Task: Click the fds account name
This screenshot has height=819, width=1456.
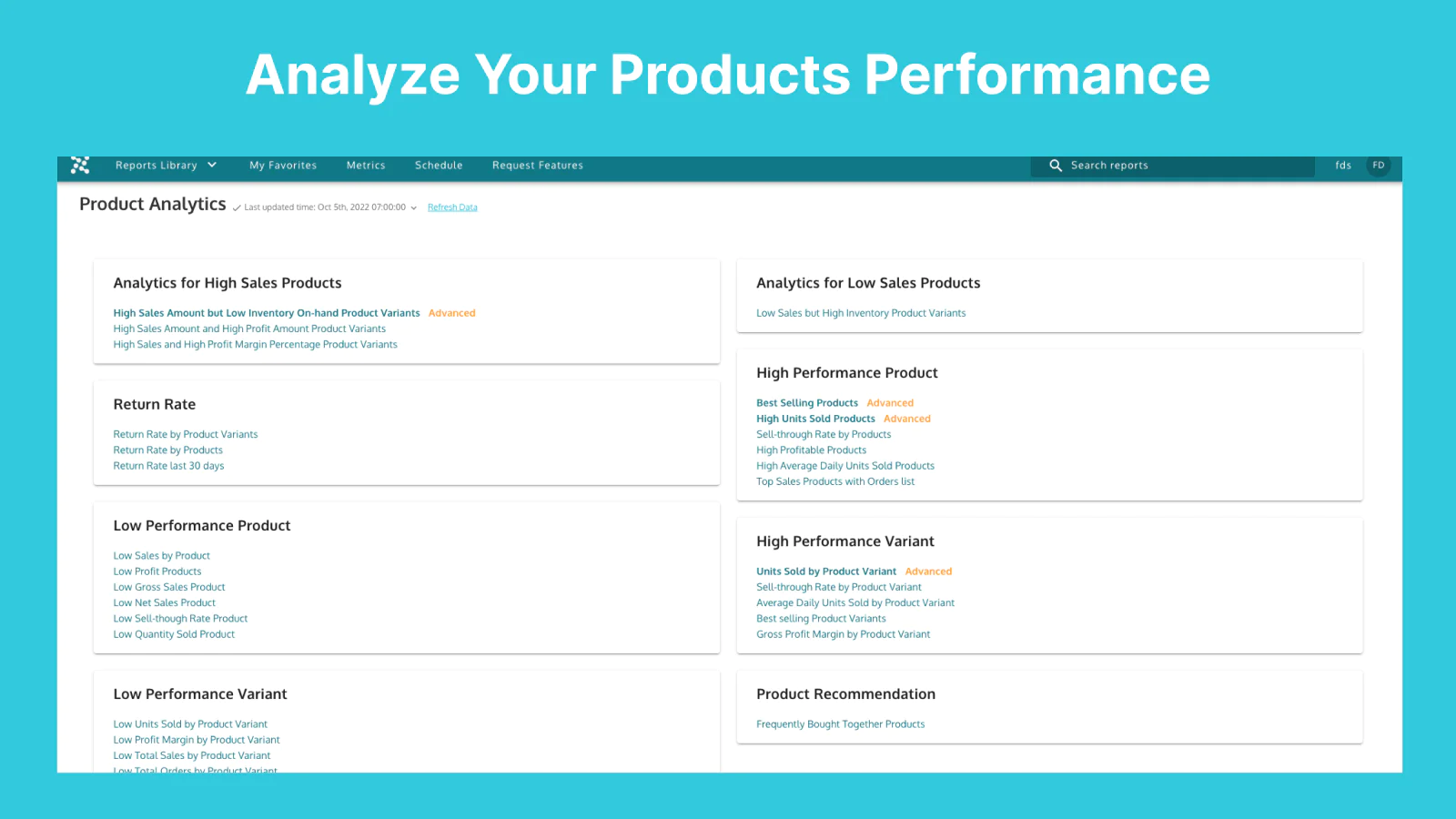Action: pyautogui.click(x=1342, y=166)
